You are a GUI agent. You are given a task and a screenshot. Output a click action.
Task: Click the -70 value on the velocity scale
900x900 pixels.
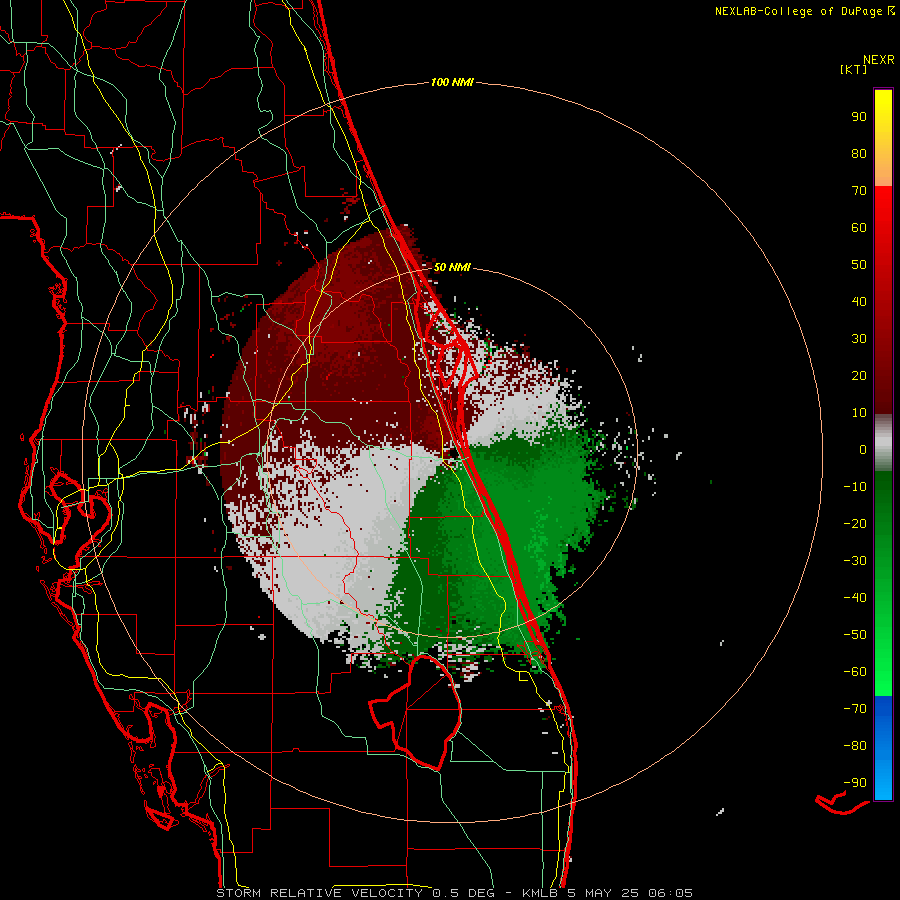(855, 709)
